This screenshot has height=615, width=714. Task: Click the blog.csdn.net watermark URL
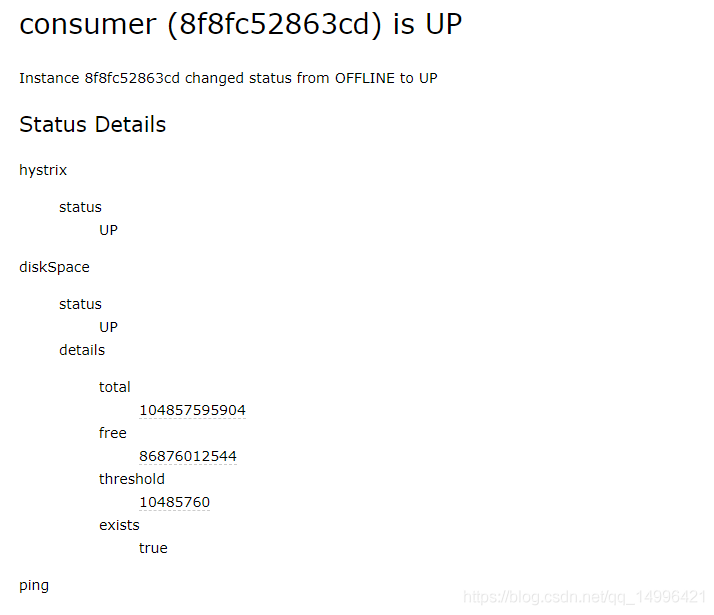click(x=585, y=597)
